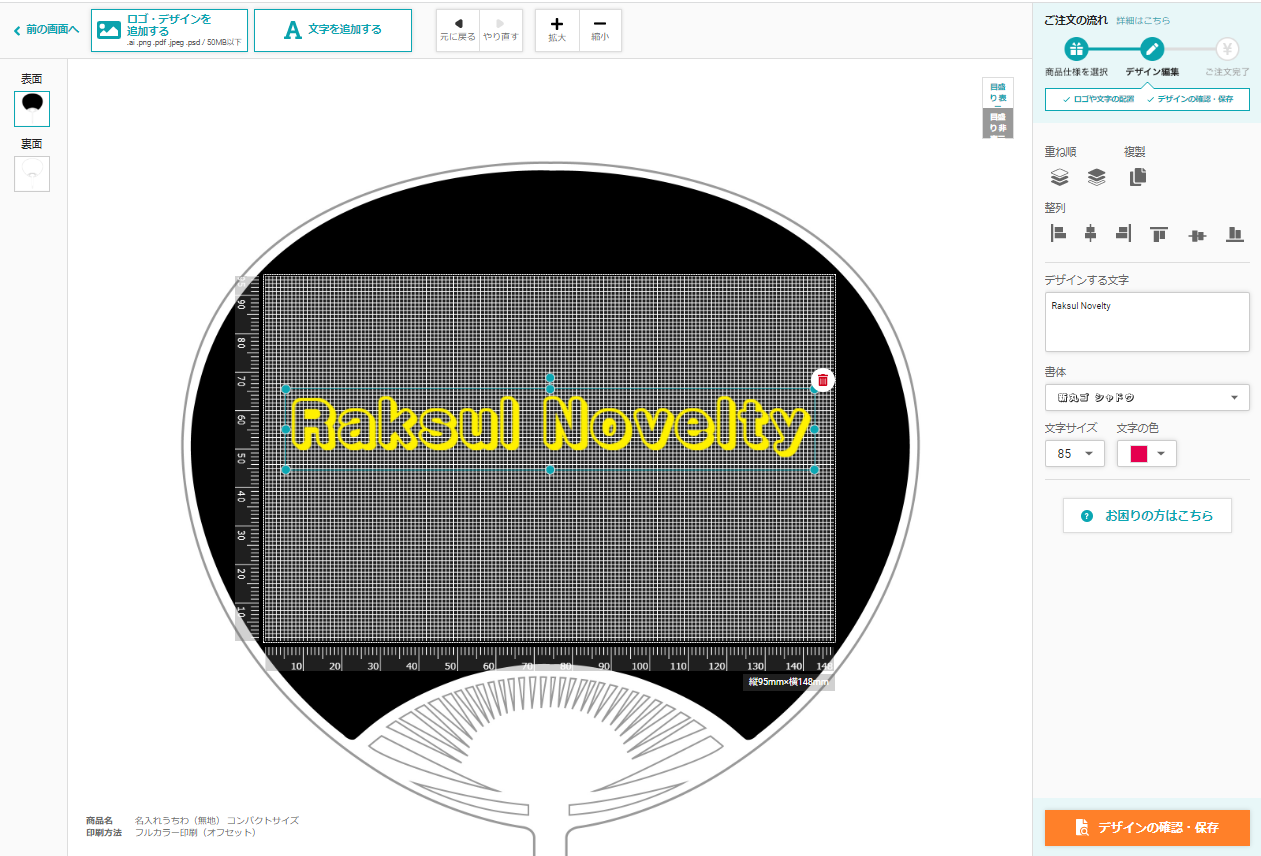Align object to vertical middle
This screenshot has height=856, width=1261.
coord(1198,234)
